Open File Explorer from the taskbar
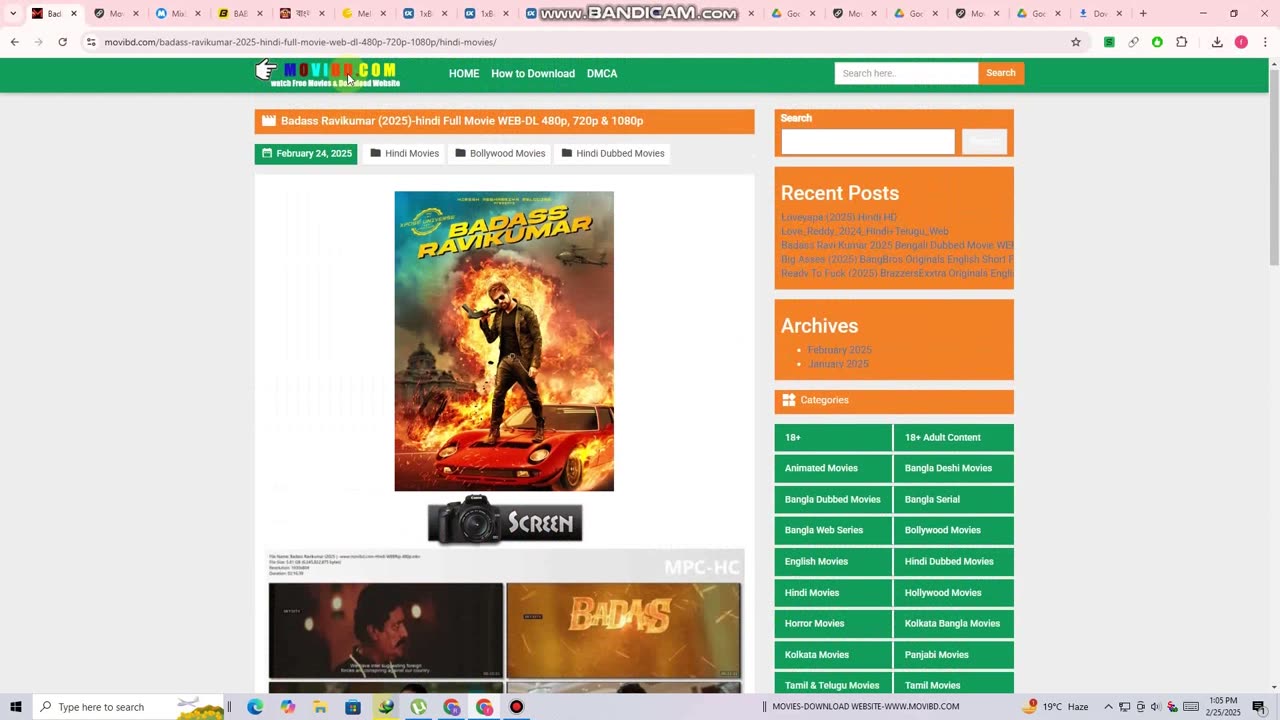1280x720 pixels. 320,707
